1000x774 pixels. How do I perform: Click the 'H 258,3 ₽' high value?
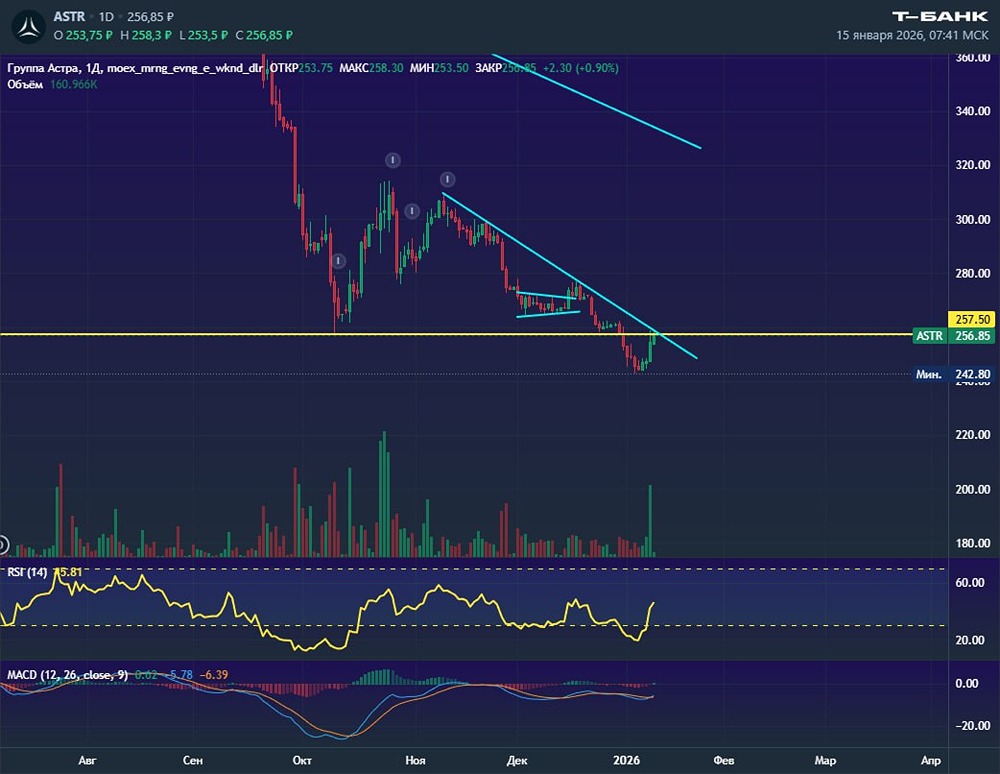click(x=146, y=35)
